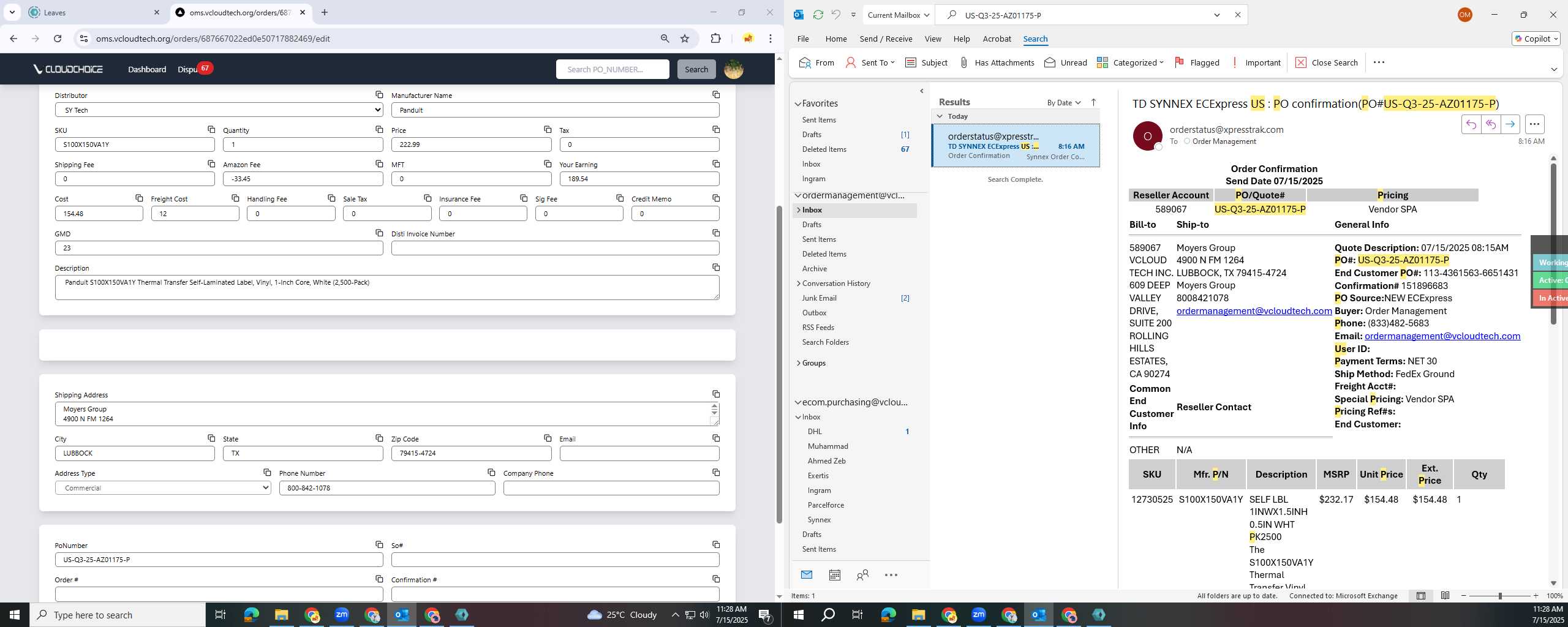
Task: Click the Search PO_NUMBER input field
Action: click(x=612, y=69)
